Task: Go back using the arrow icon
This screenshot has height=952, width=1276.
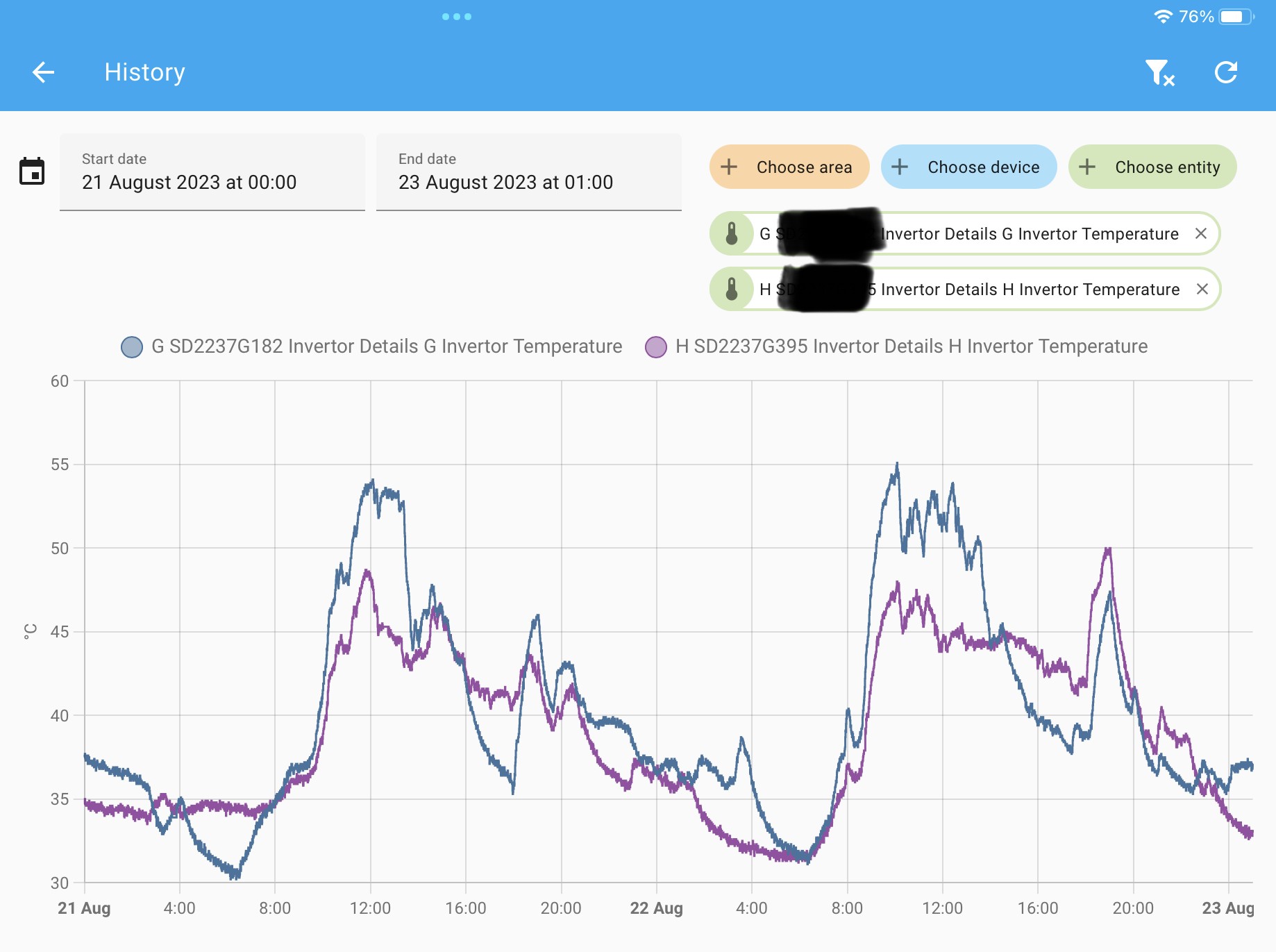Action: pyautogui.click(x=43, y=72)
